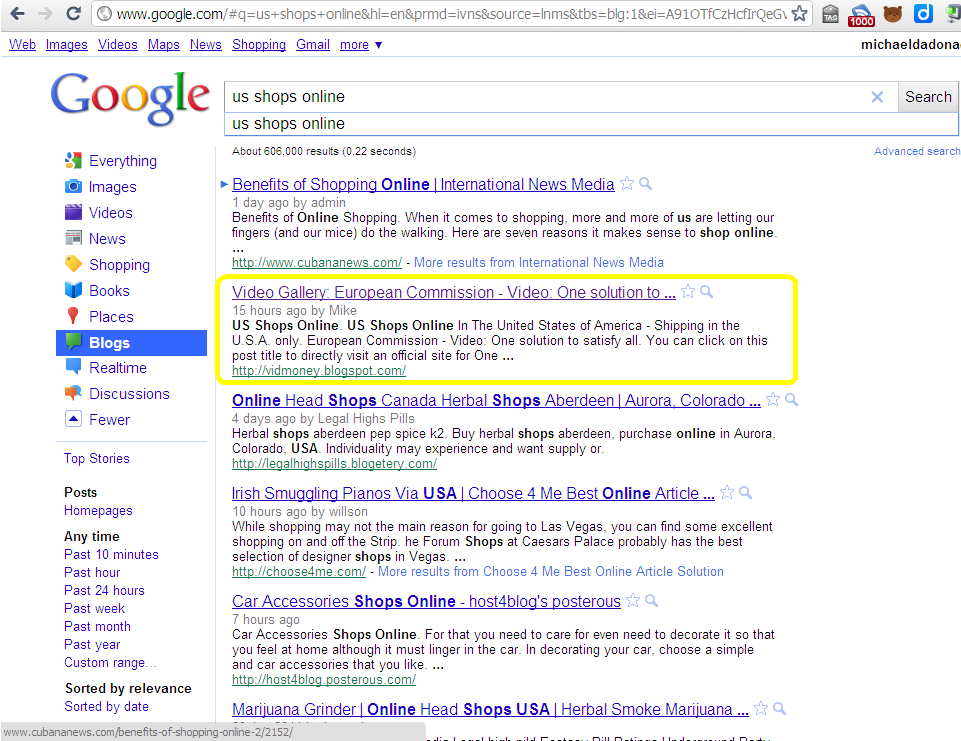The image size is (961, 741).
Task: Click the Images camera icon in sidebar
Action: click(73, 186)
